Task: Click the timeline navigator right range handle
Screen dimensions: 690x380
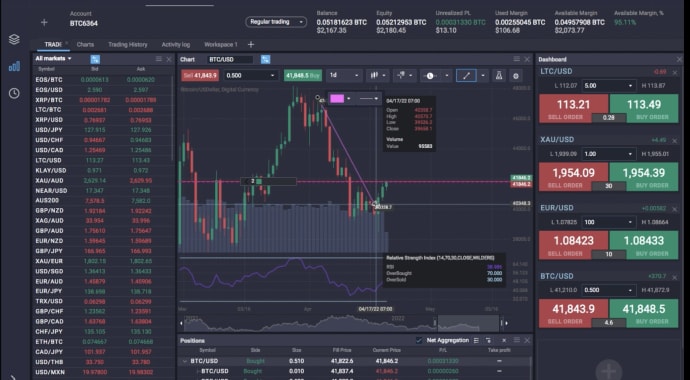Action: tap(501, 323)
